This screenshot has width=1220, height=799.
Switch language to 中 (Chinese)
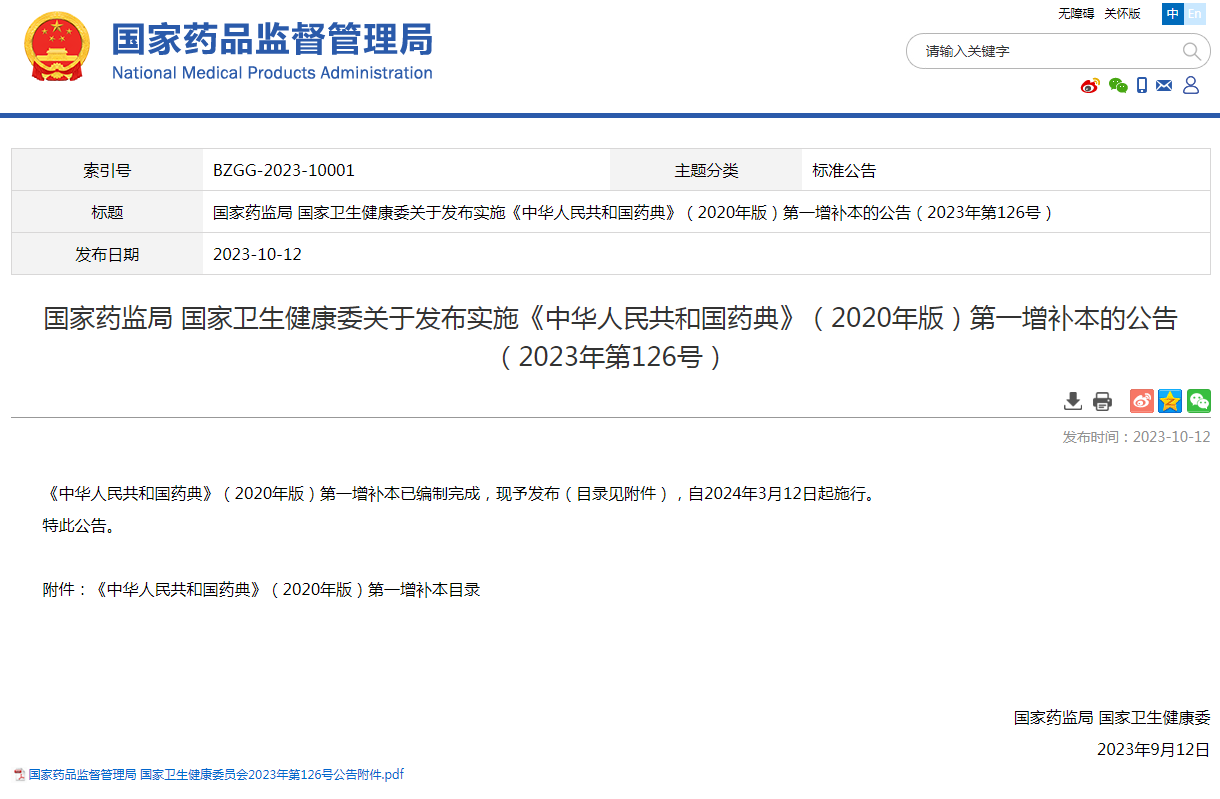(1173, 14)
